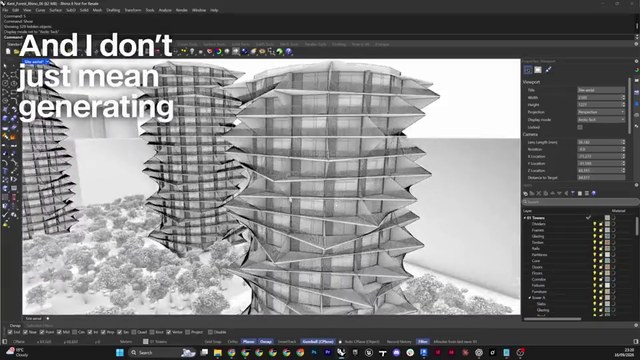
Task: Toggle Gumball (CPlane) in status bar
Action: point(318,342)
